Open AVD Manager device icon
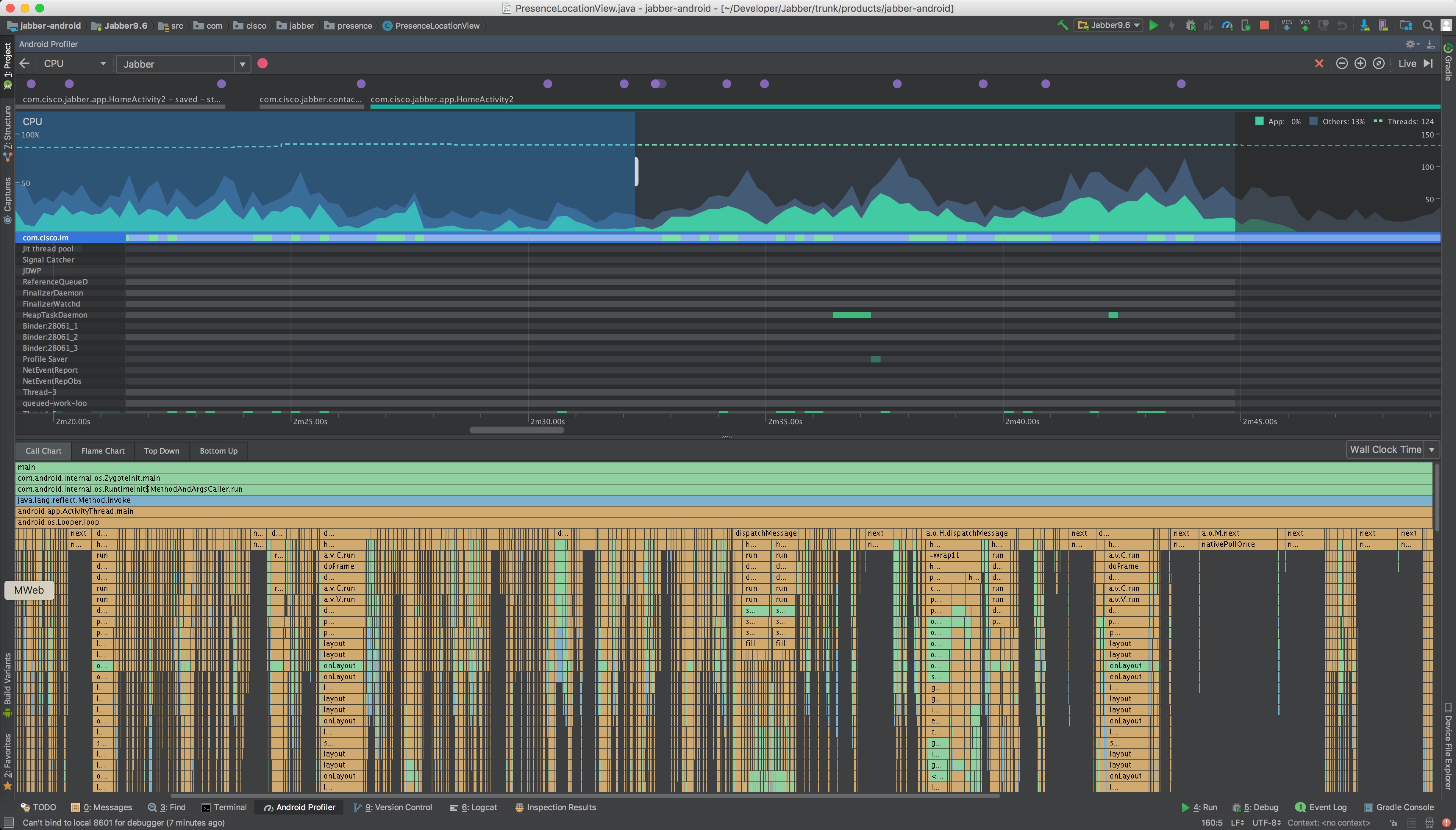Image resolution: width=1456 pixels, height=830 pixels. tap(1383, 25)
